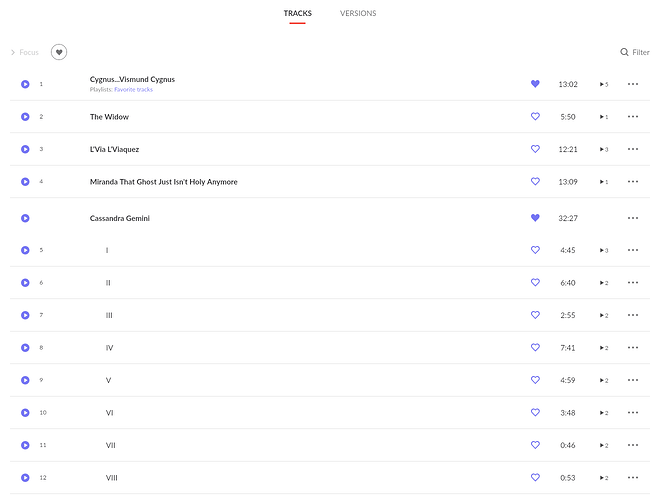Play track L'Via L'Viaquez
This screenshot has height=500, width=659.
25,149
